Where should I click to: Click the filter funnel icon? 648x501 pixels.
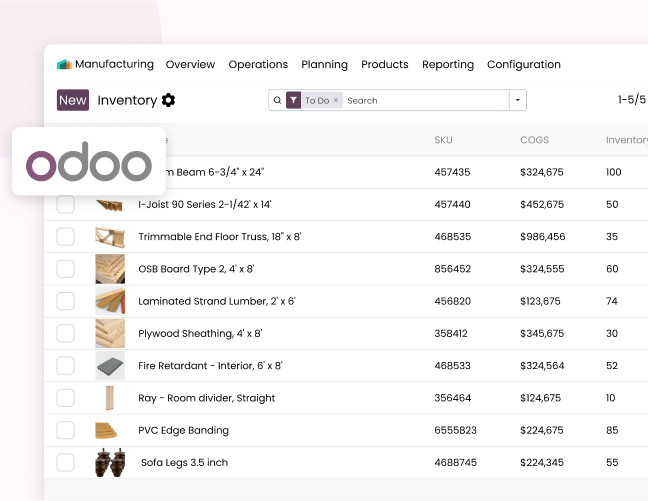pos(293,100)
